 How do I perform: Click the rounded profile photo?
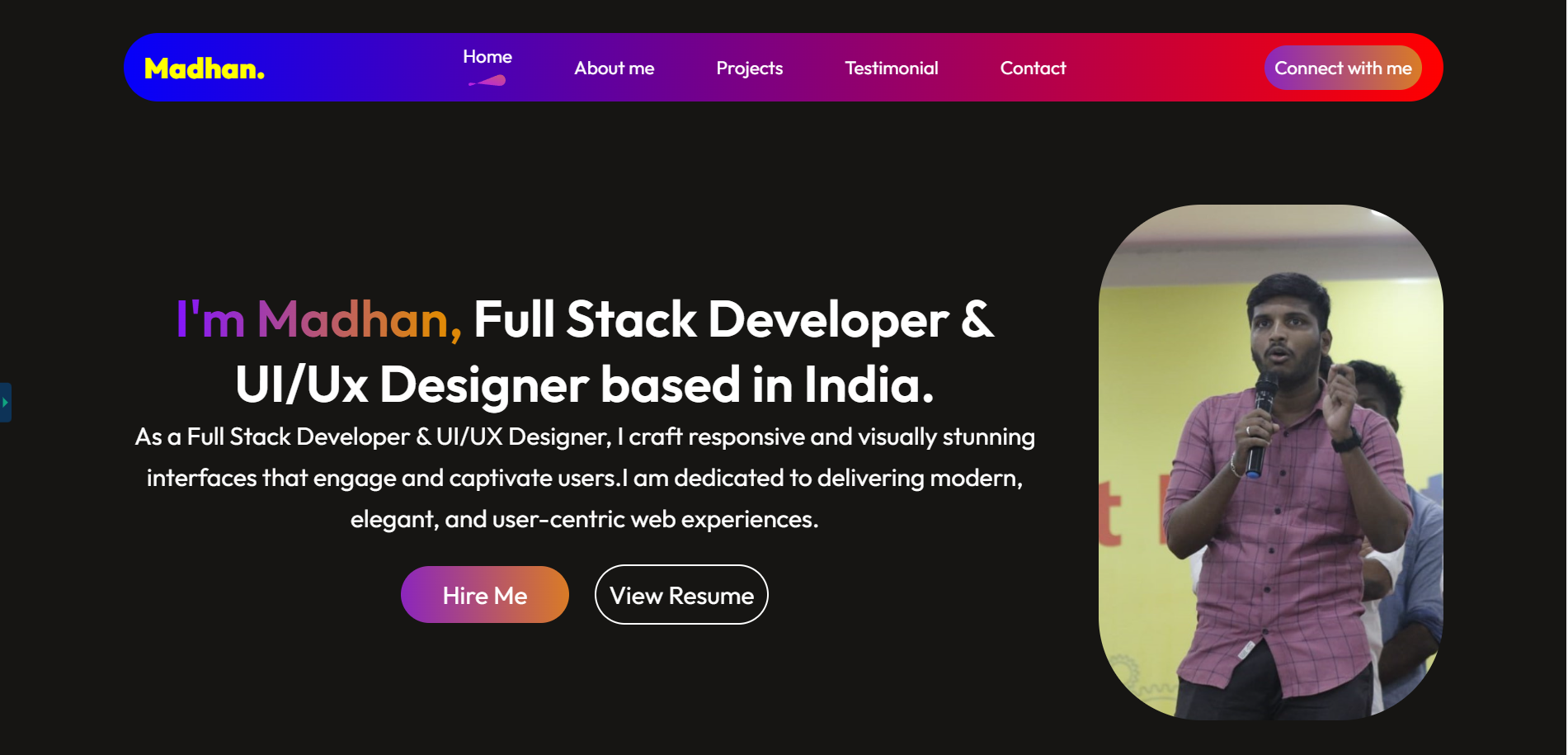pos(1270,462)
